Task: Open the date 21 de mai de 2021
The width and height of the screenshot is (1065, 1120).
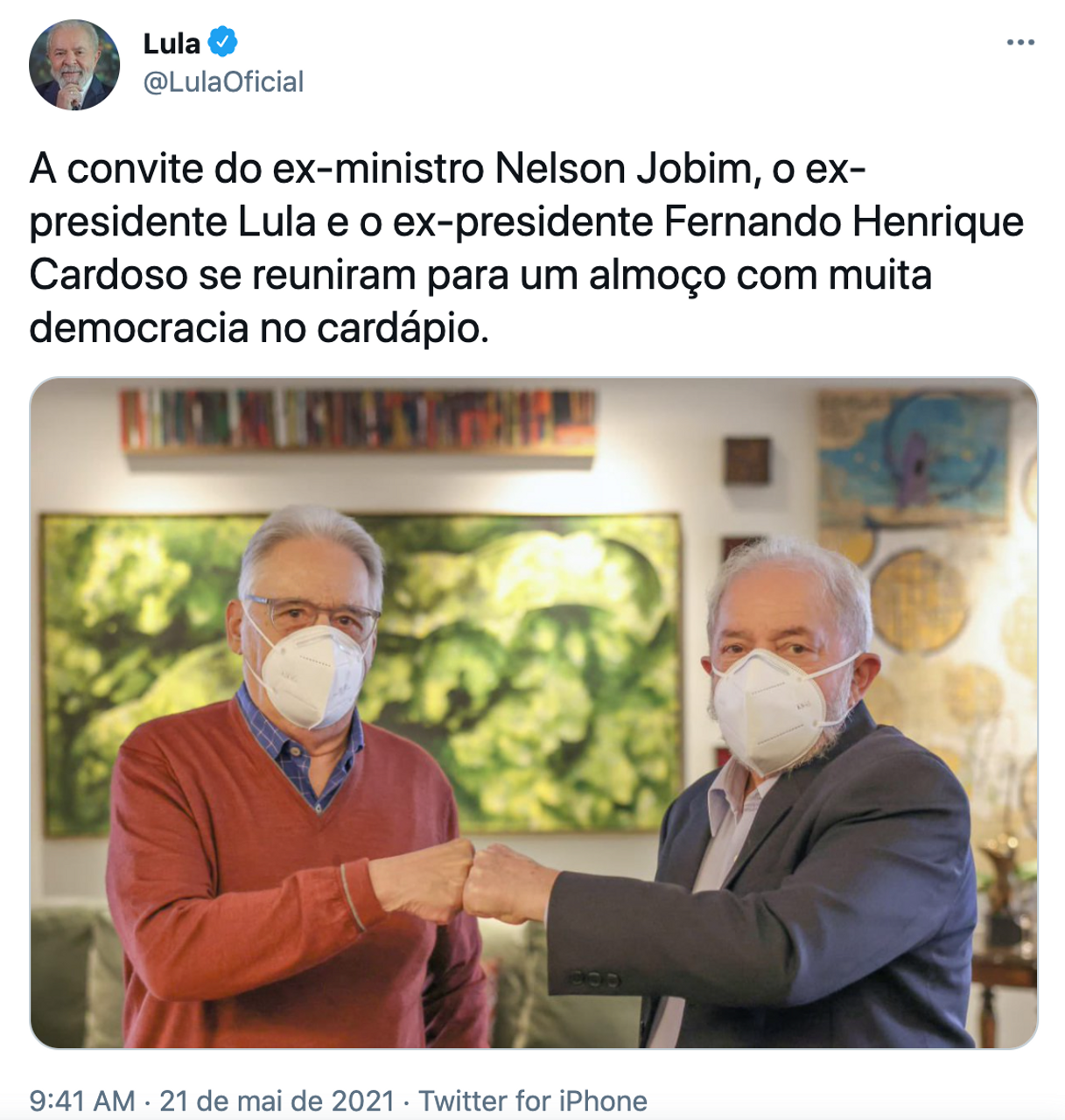Action: pos(277,1100)
